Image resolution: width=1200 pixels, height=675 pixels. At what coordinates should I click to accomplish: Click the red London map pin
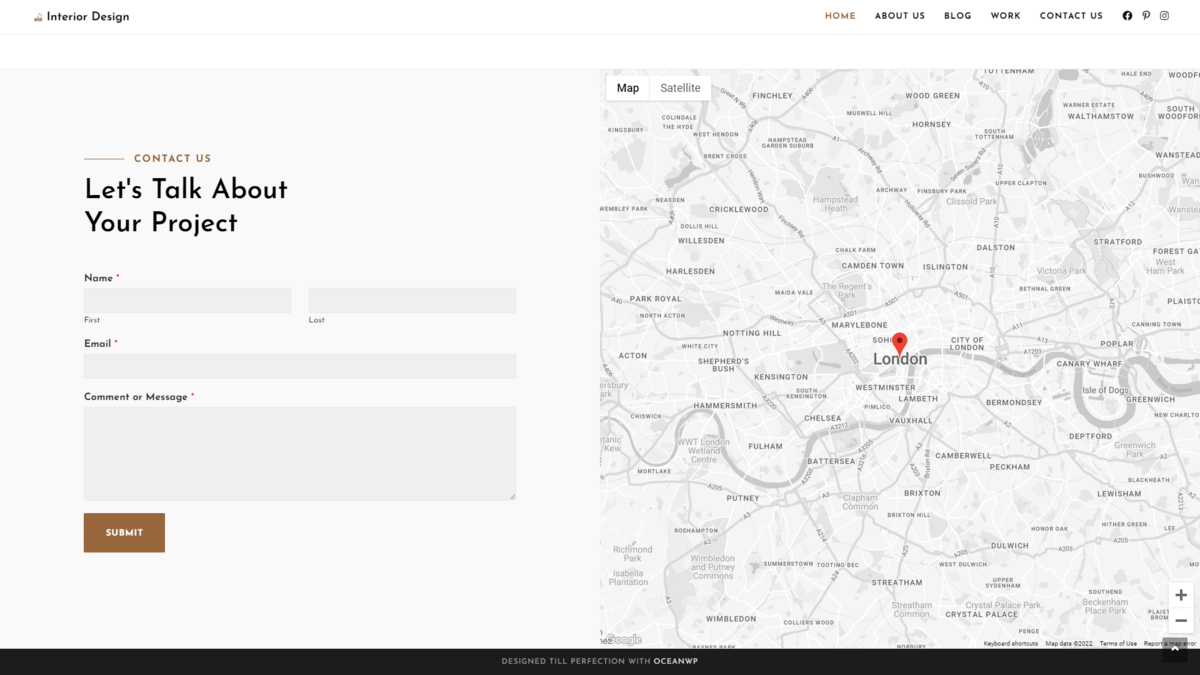coord(899,345)
